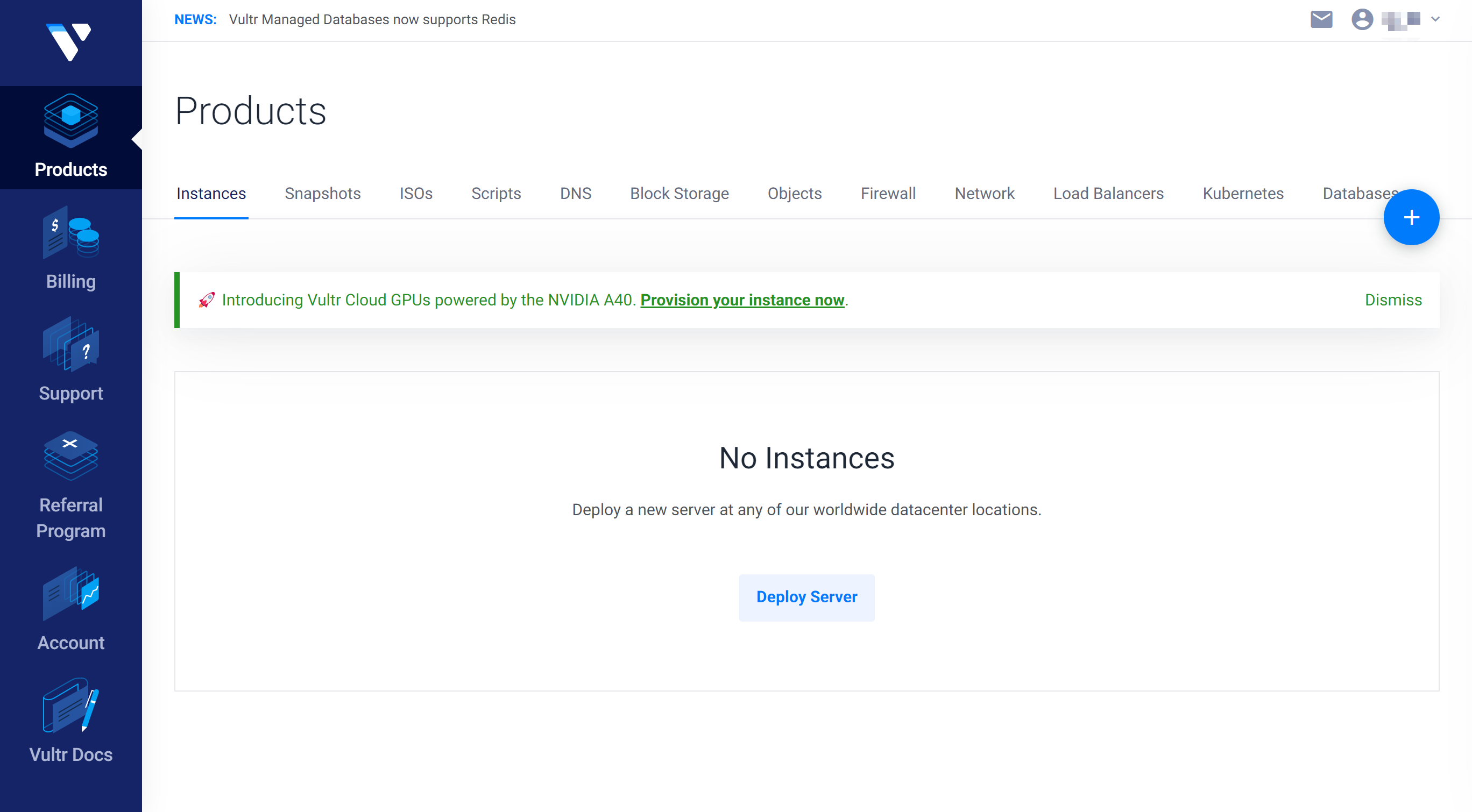The image size is (1472, 812).
Task: Open the mail envelope icon
Action: [1321, 19]
